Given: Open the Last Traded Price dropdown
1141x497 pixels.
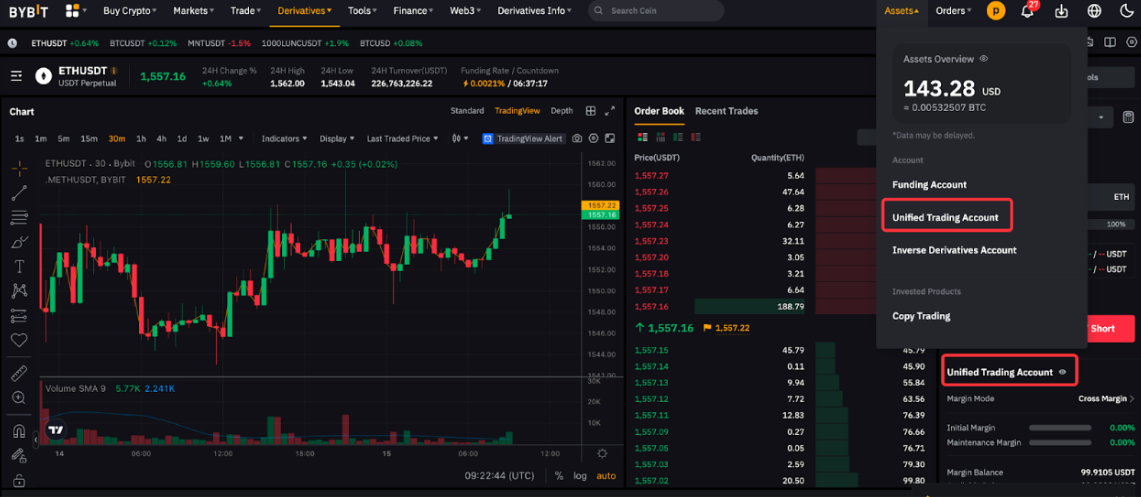Looking at the screenshot, I should (402, 138).
